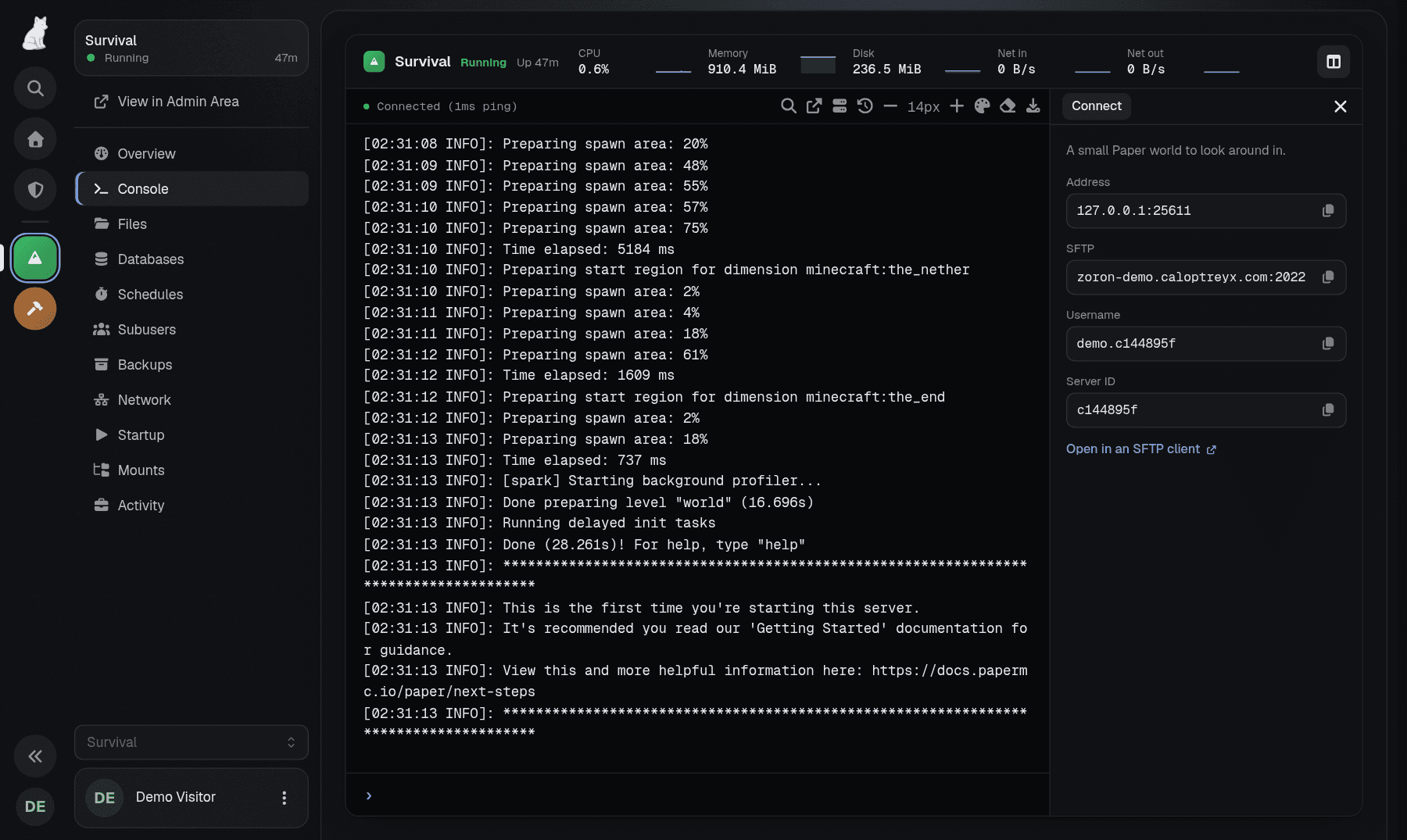Expand Survival server selector dropdown
This screenshot has height=840, width=1407.
coord(192,742)
